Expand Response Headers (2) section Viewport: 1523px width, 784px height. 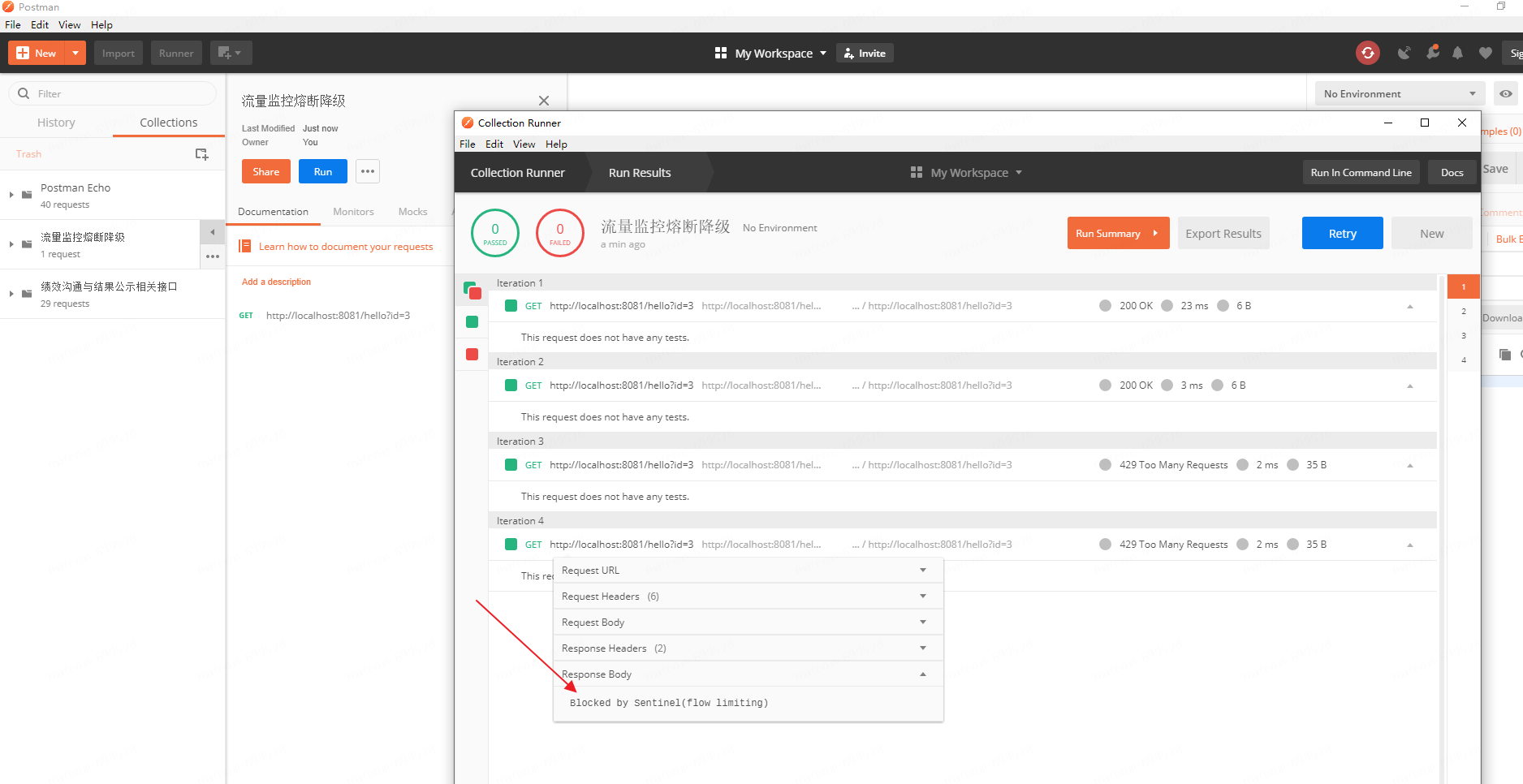coord(748,648)
